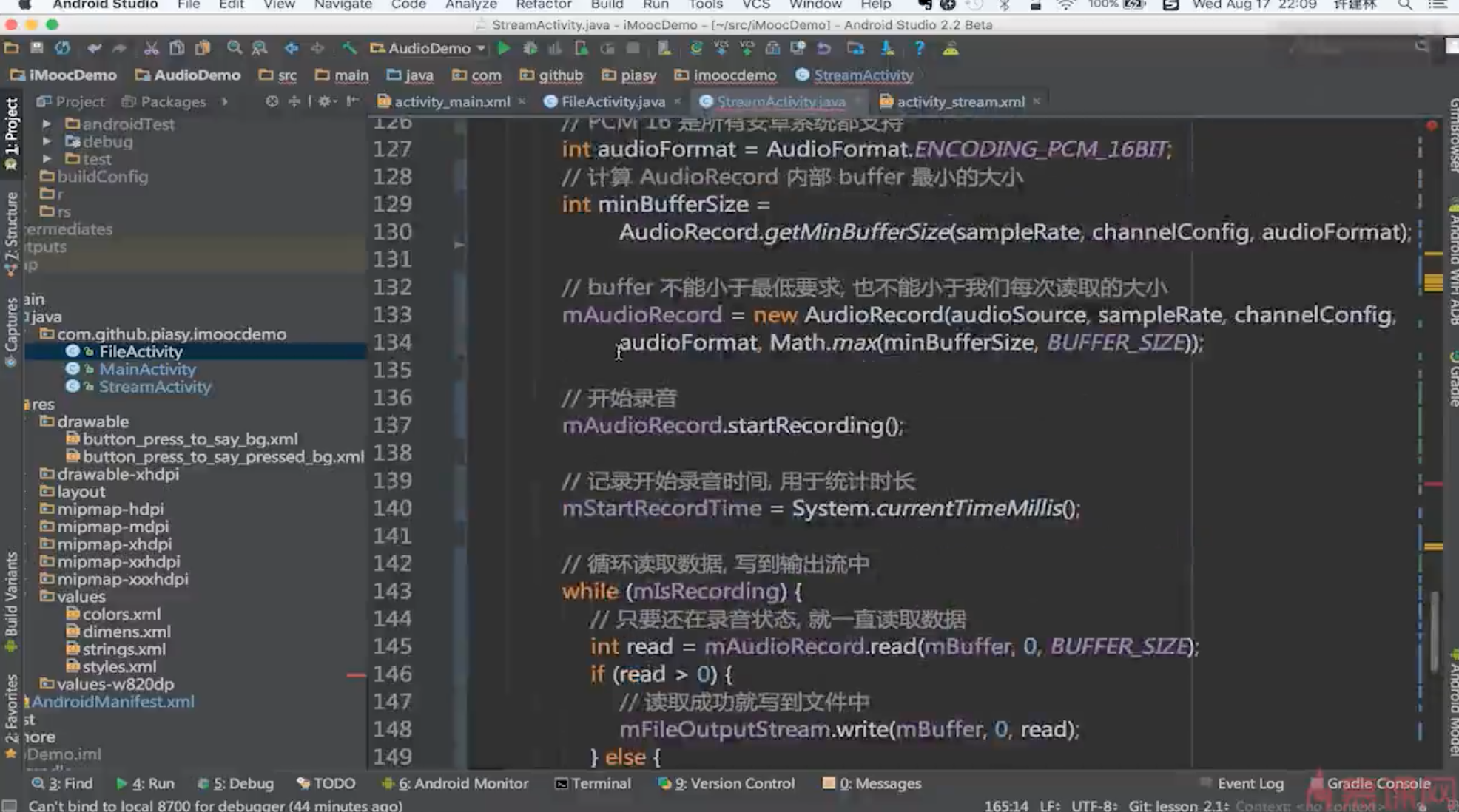Open the VCS menu in the menu bar
1459x812 pixels.
point(756,6)
